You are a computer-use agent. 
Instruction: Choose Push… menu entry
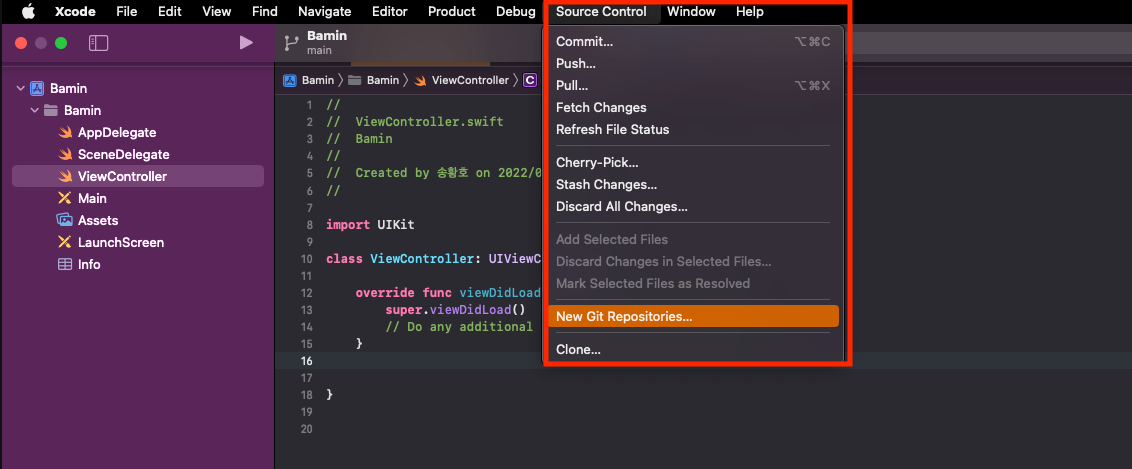693,63
